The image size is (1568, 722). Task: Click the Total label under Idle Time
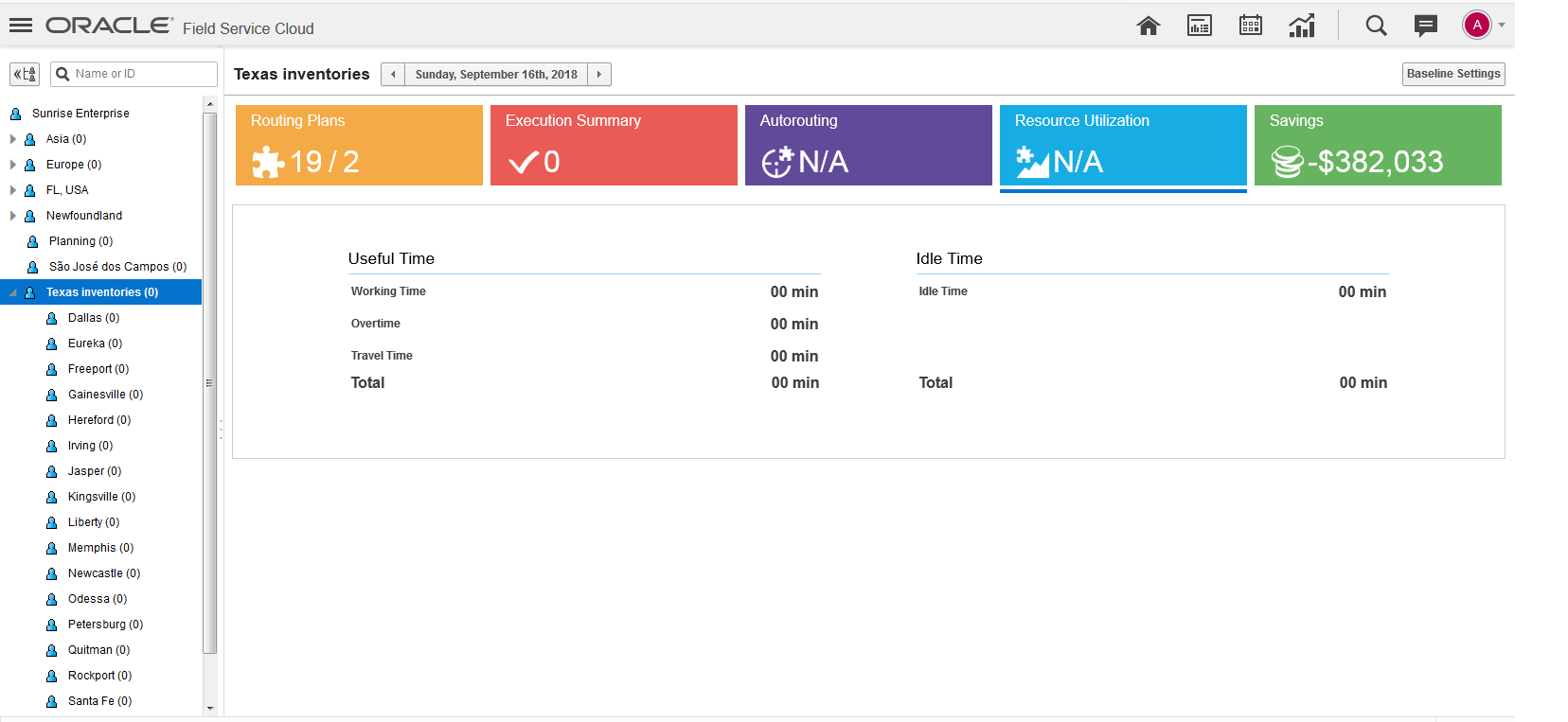coord(935,382)
